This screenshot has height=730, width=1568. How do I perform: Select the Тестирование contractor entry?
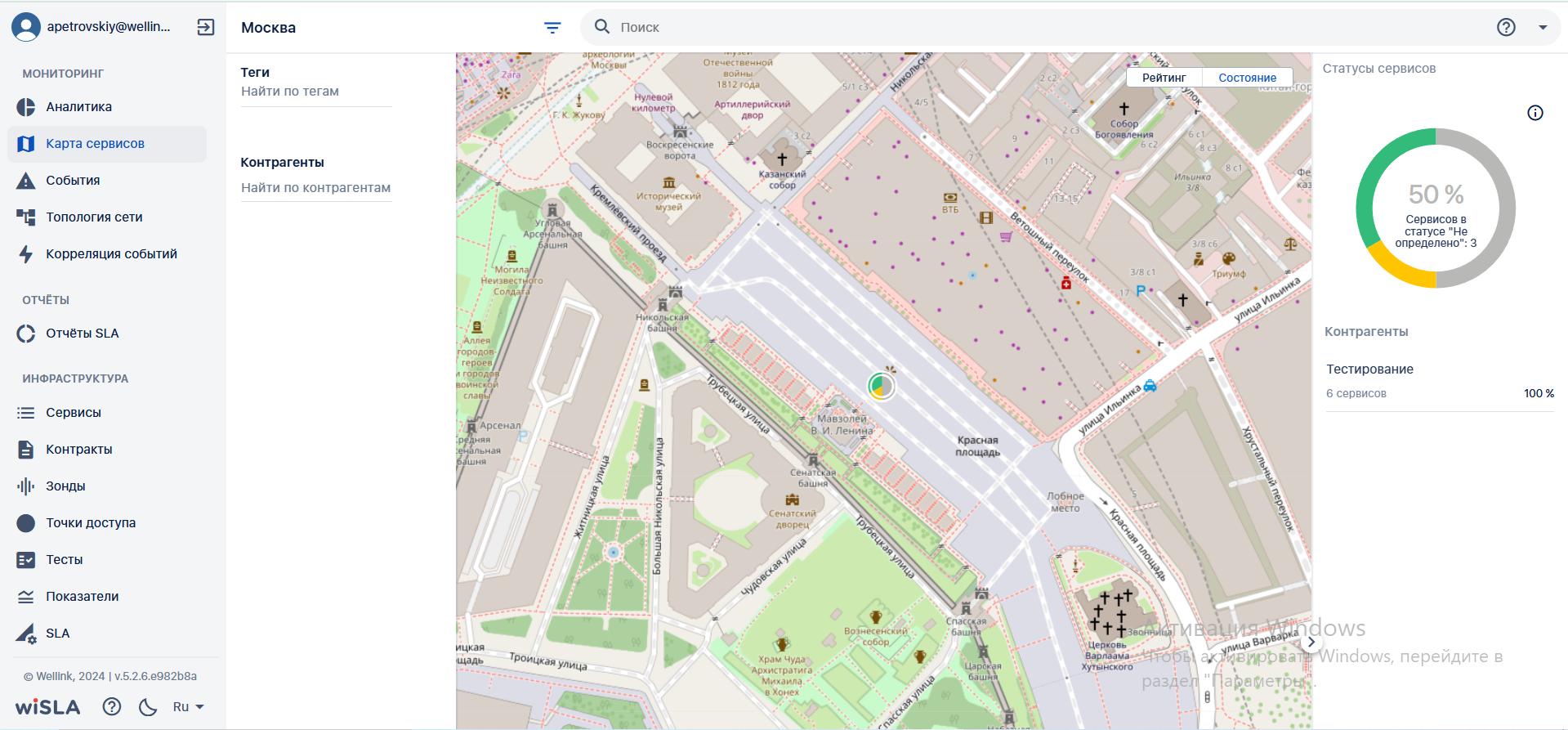[1440, 381]
